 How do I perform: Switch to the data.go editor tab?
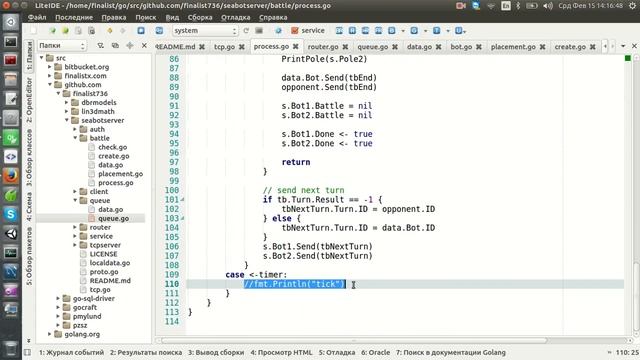pos(419,47)
